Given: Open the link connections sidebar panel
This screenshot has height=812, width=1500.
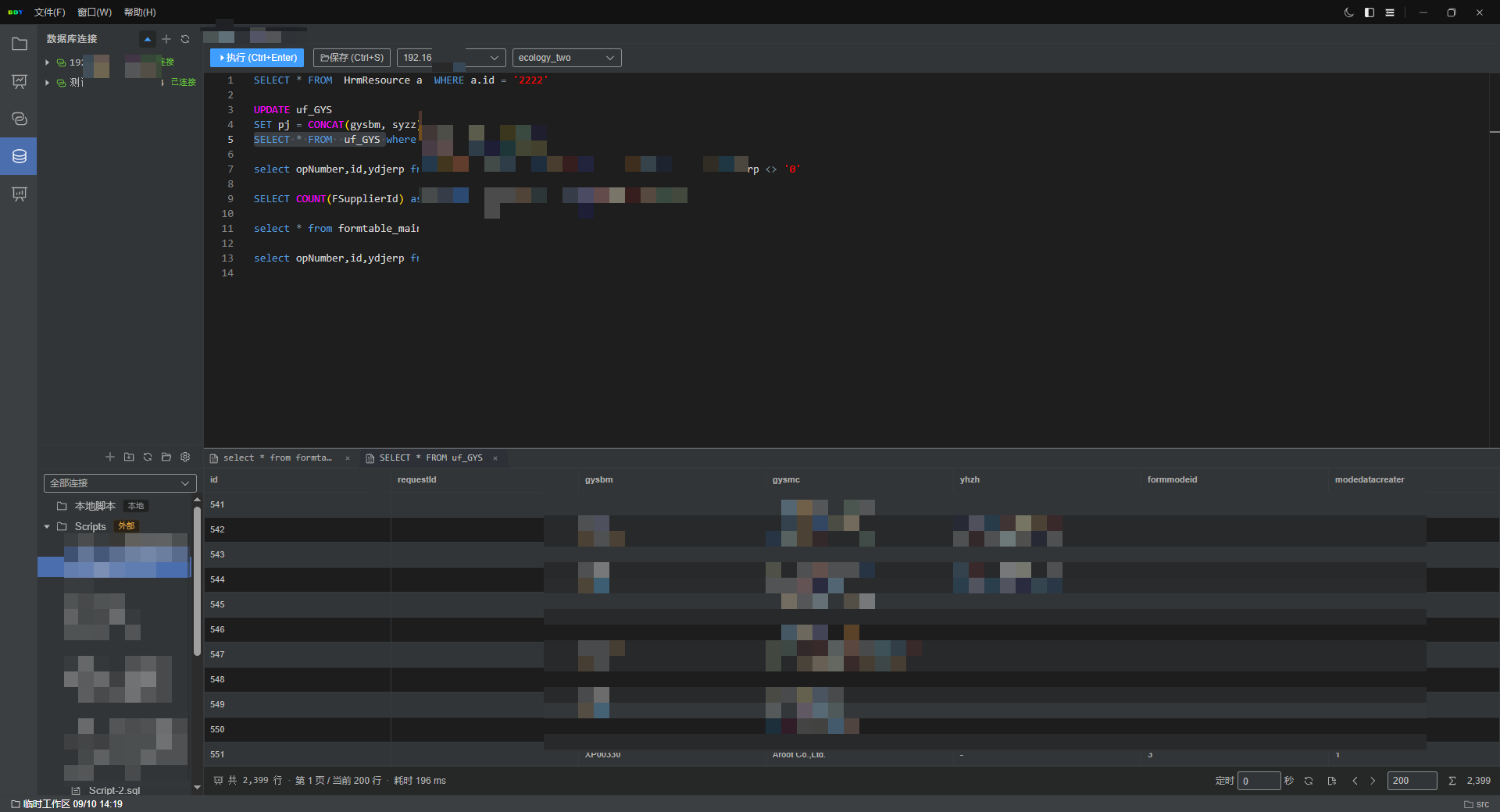Looking at the screenshot, I should pos(20,119).
